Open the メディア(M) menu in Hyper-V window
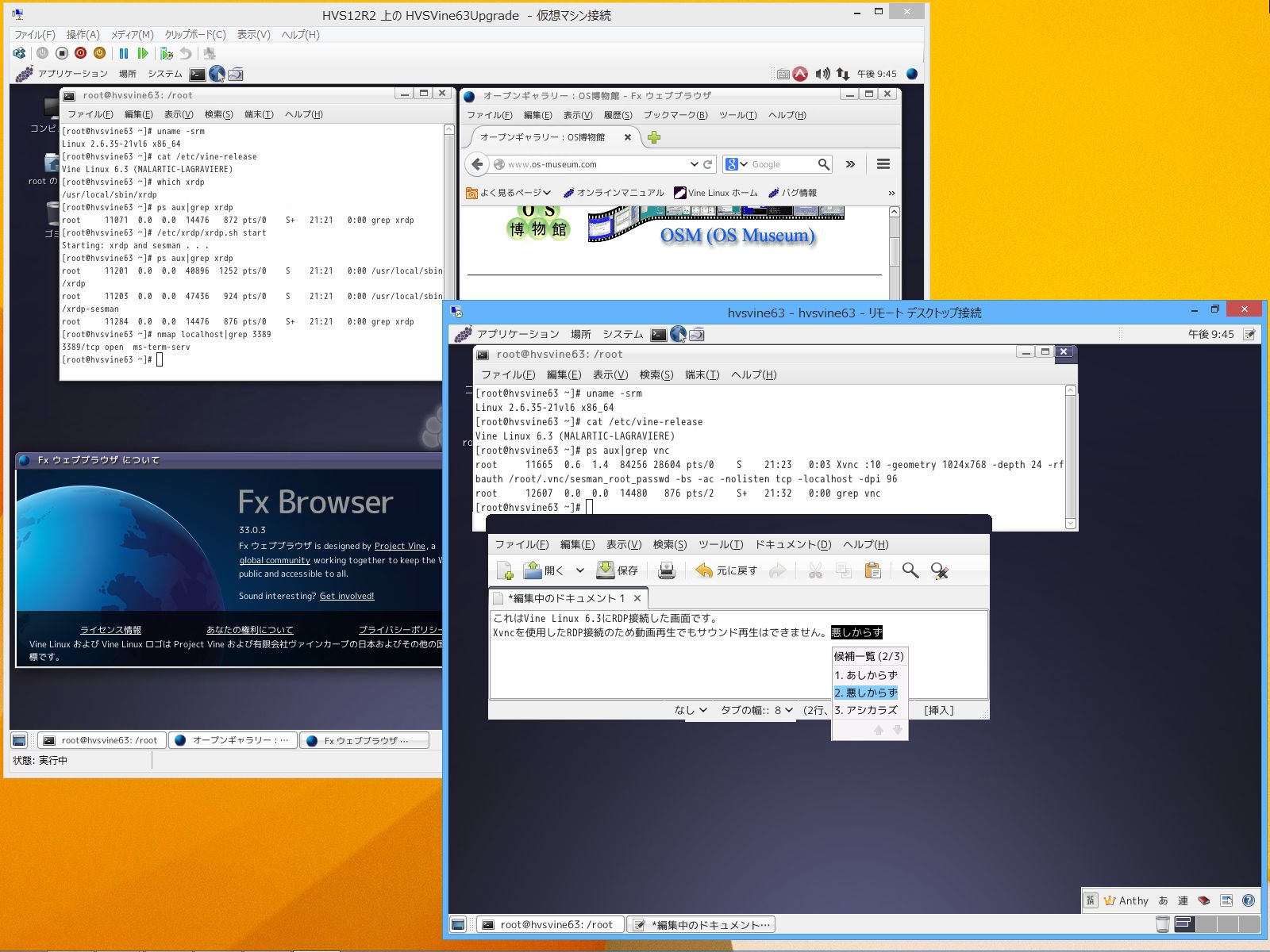Image resolution: width=1270 pixels, height=952 pixels. pos(132,35)
